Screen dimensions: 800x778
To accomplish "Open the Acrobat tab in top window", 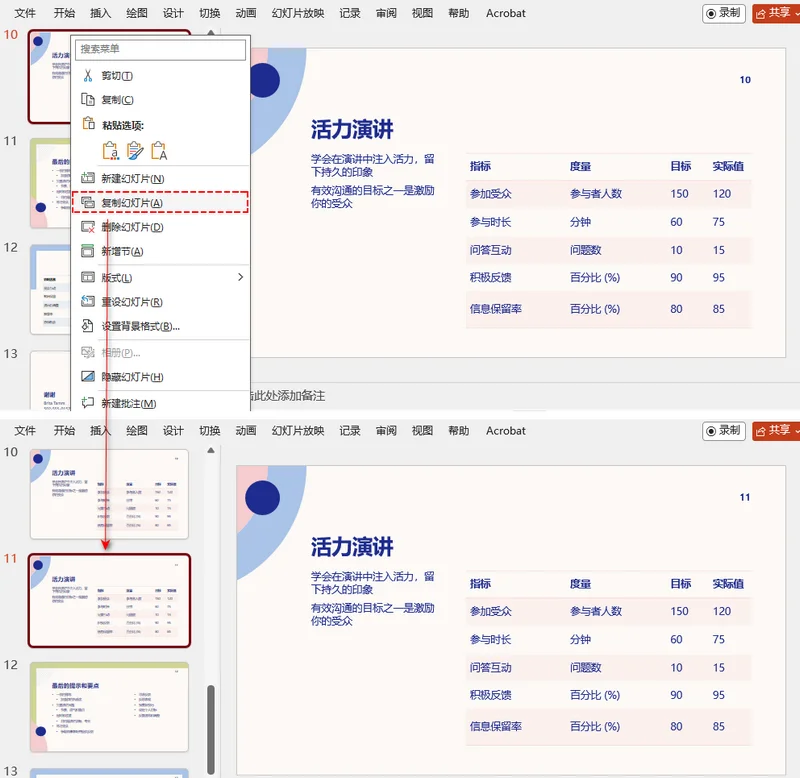I will (506, 13).
